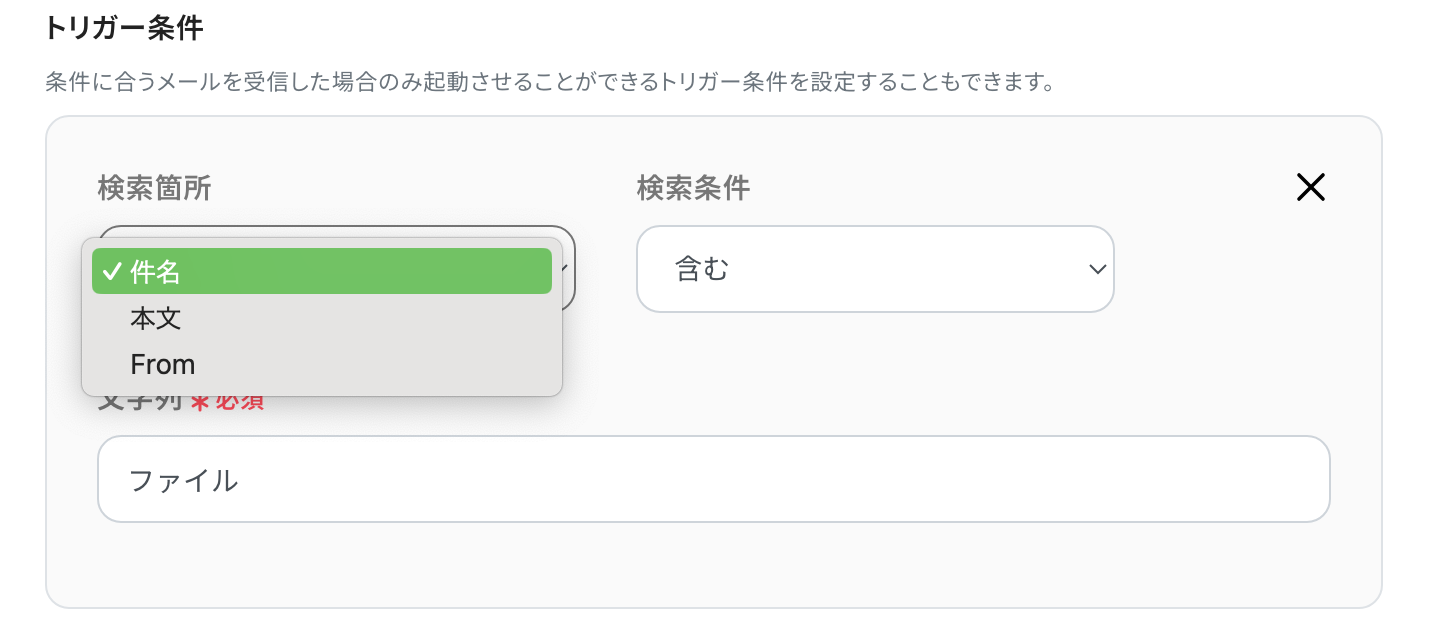Click the 検索条件 field label
This screenshot has height=630, width=1430.
click(693, 188)
